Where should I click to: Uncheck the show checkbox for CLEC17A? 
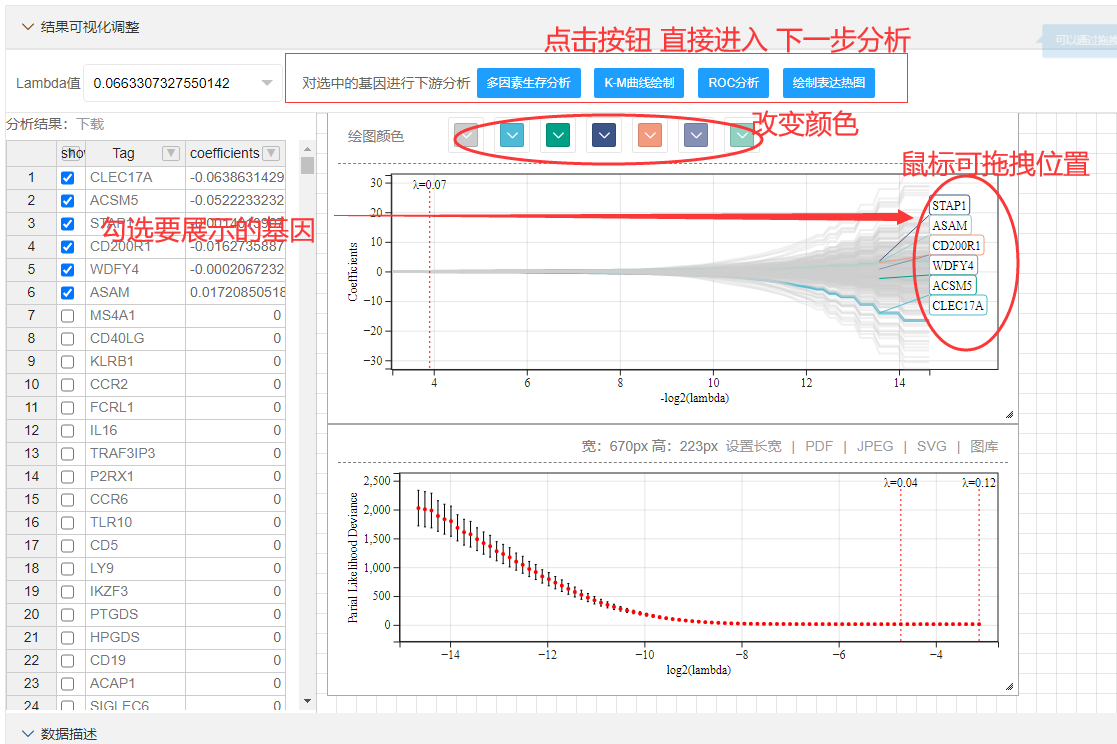(67, 177)
